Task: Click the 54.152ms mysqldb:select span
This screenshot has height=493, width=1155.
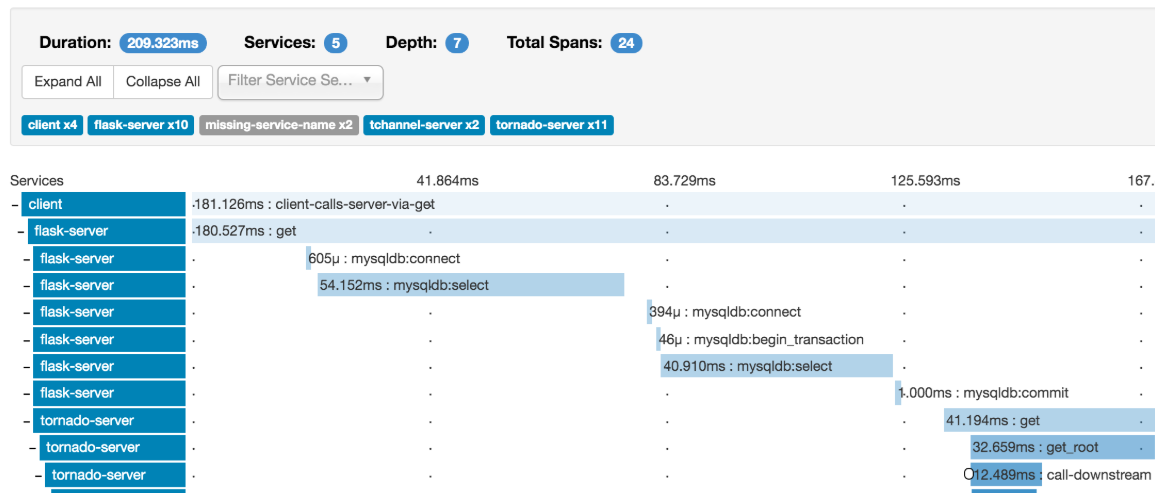Action: 471,285
